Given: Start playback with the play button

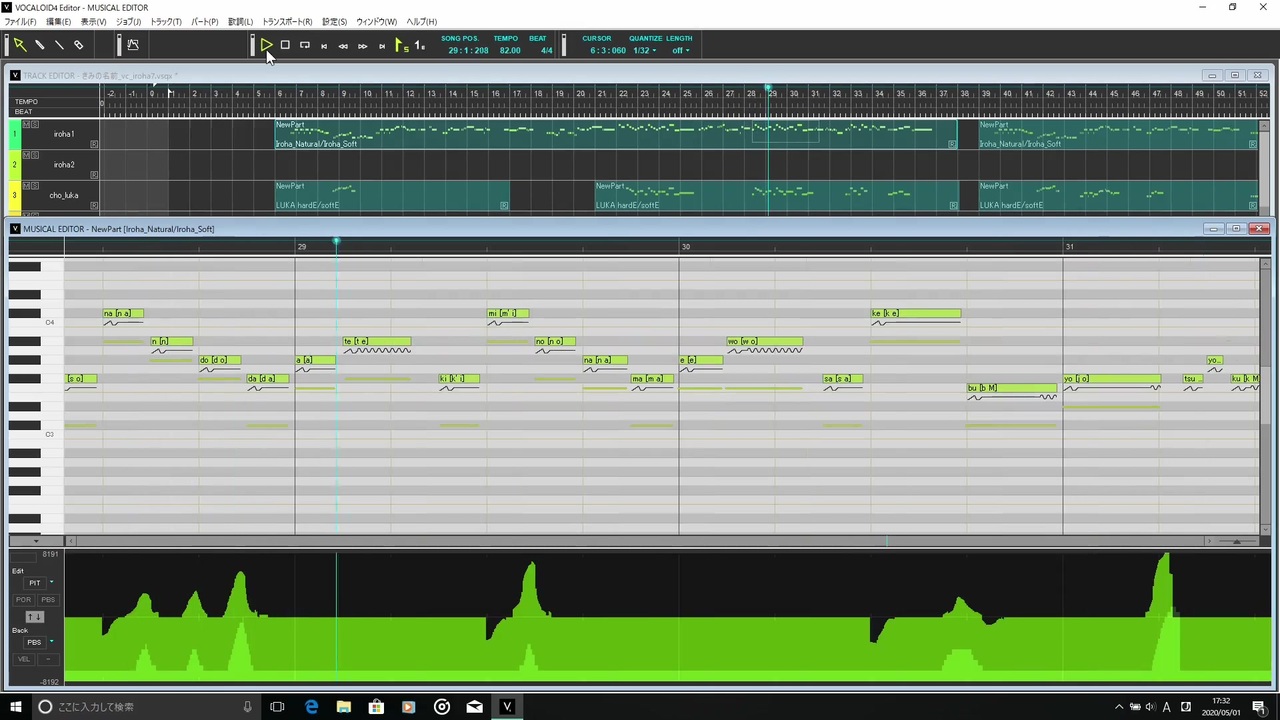Looking at the screenshot, I should pos(266,45).
